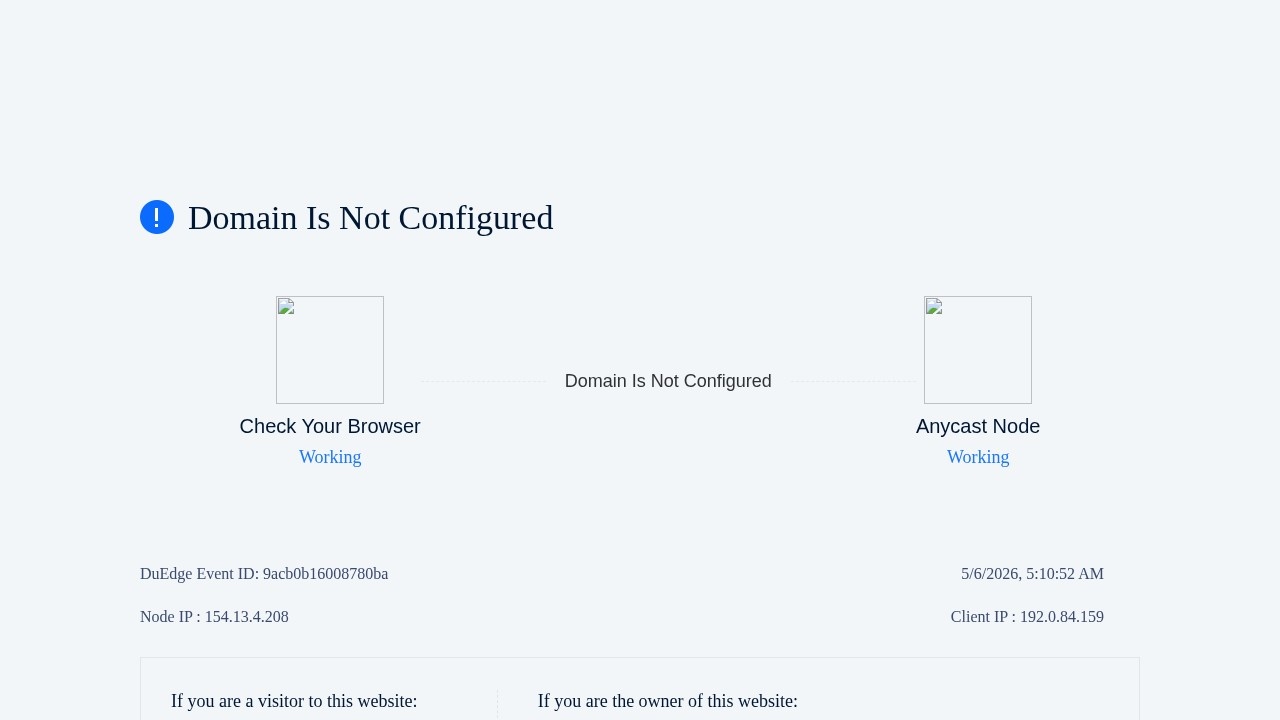
Task: Select the event ID value 9acb0b16008780ba
Action: coord(325,574)
